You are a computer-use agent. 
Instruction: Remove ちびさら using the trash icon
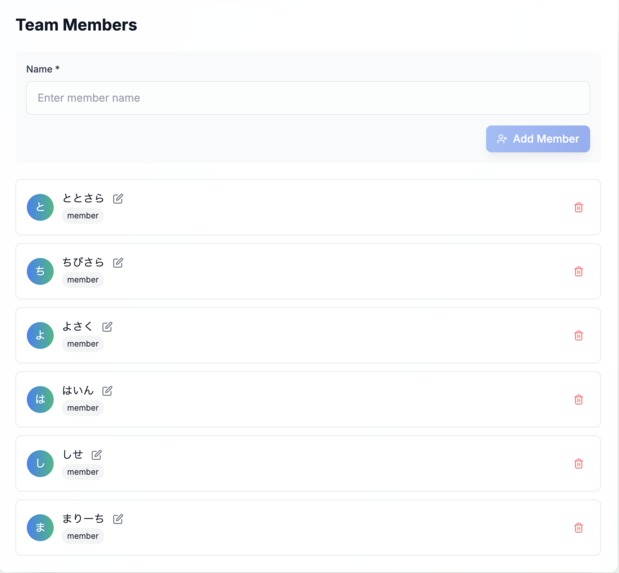(578, 271)
